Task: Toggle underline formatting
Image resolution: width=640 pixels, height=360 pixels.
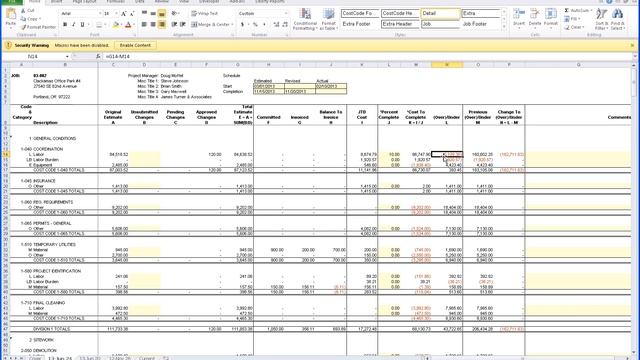Action: pyautogui.click(x=82, y=25)
